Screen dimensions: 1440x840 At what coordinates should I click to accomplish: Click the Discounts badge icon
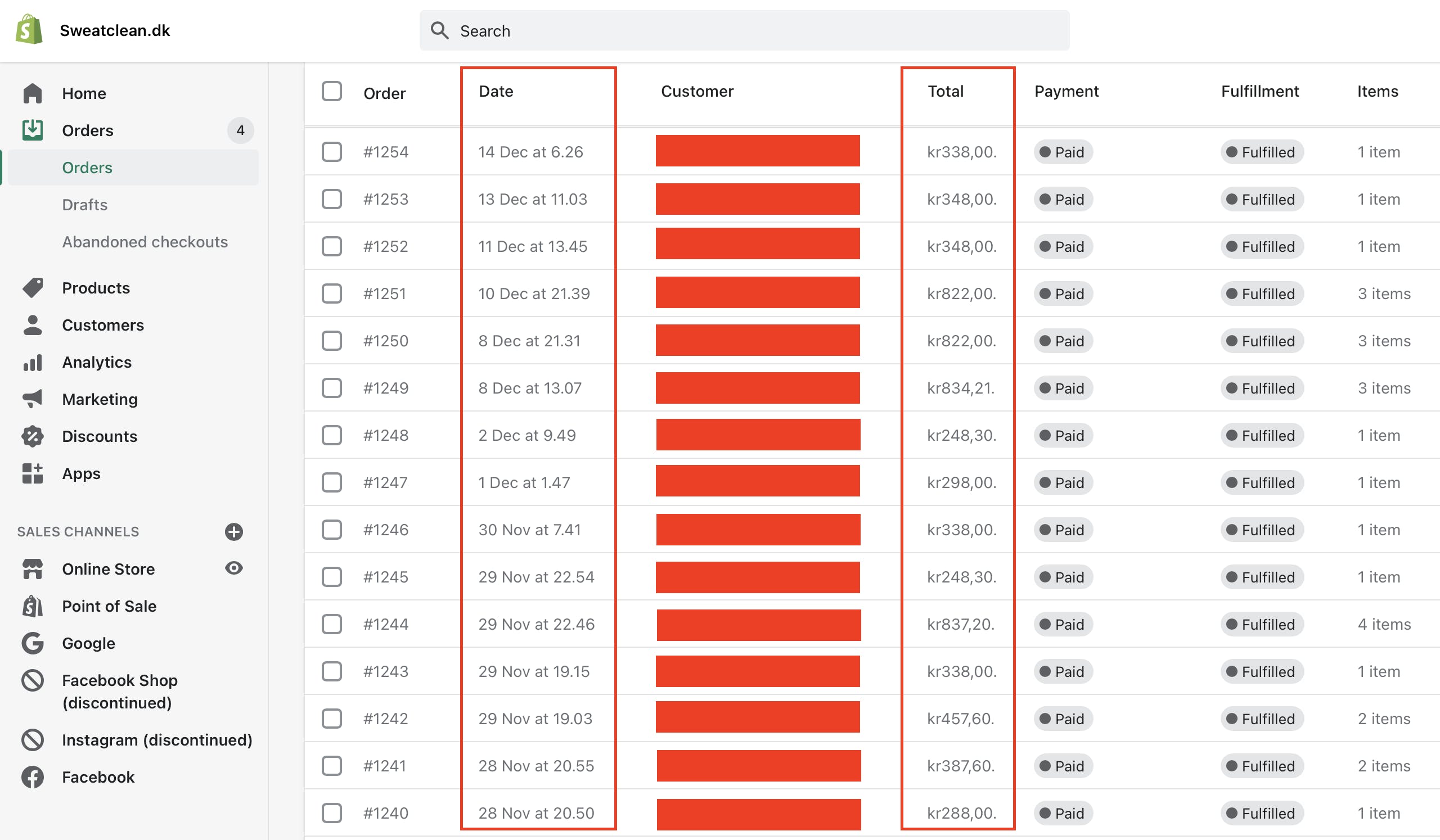(x=33, y=436)
